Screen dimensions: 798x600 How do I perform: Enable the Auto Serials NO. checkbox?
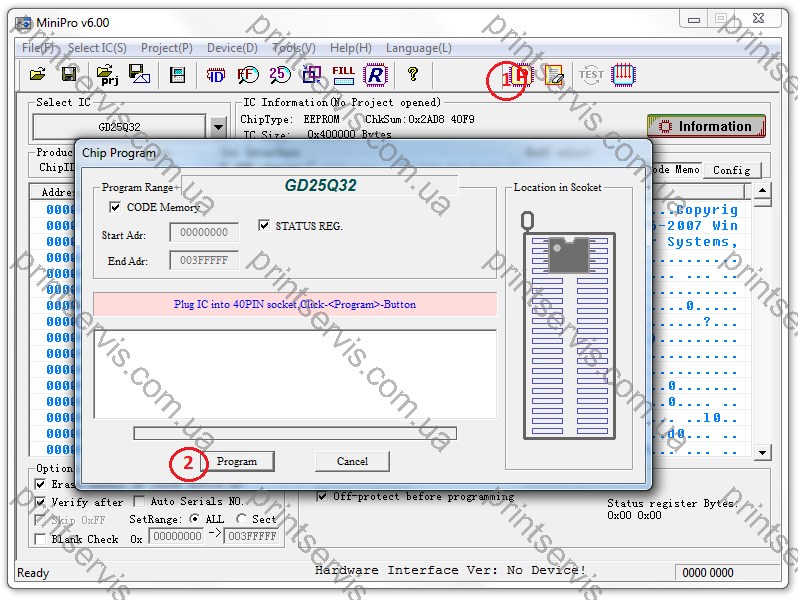(x=139, y=501)
